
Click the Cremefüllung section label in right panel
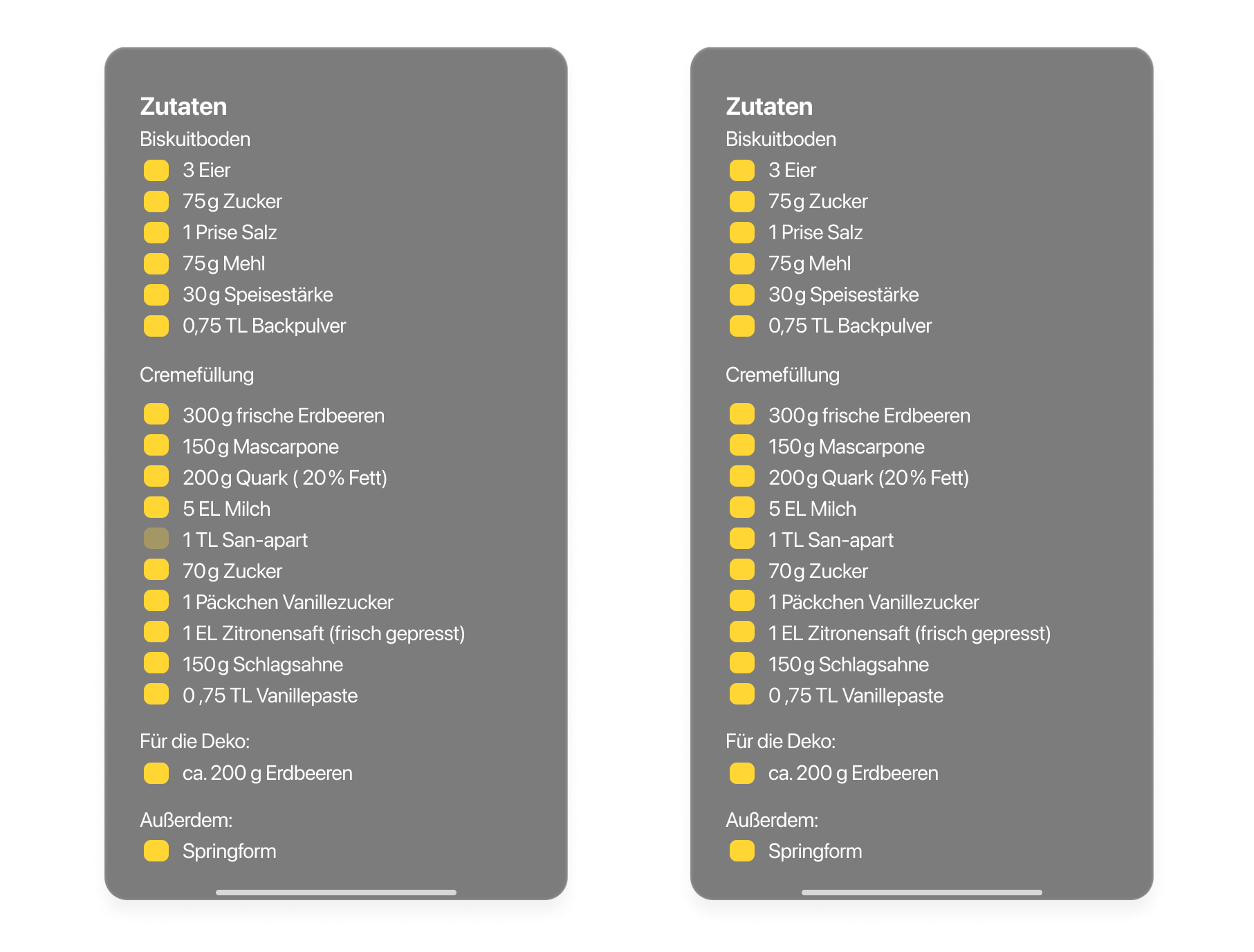point(782,375)
